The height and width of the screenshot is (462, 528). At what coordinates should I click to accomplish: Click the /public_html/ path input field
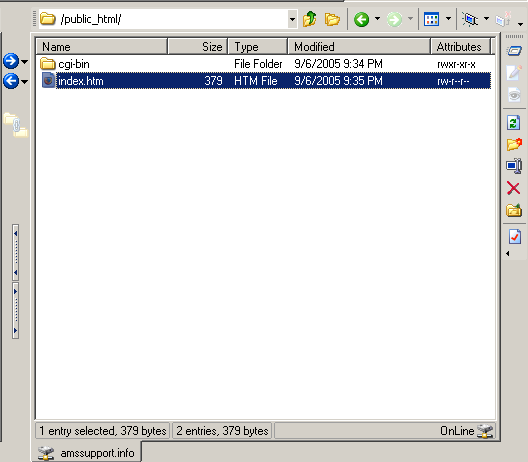coord(163,19)
